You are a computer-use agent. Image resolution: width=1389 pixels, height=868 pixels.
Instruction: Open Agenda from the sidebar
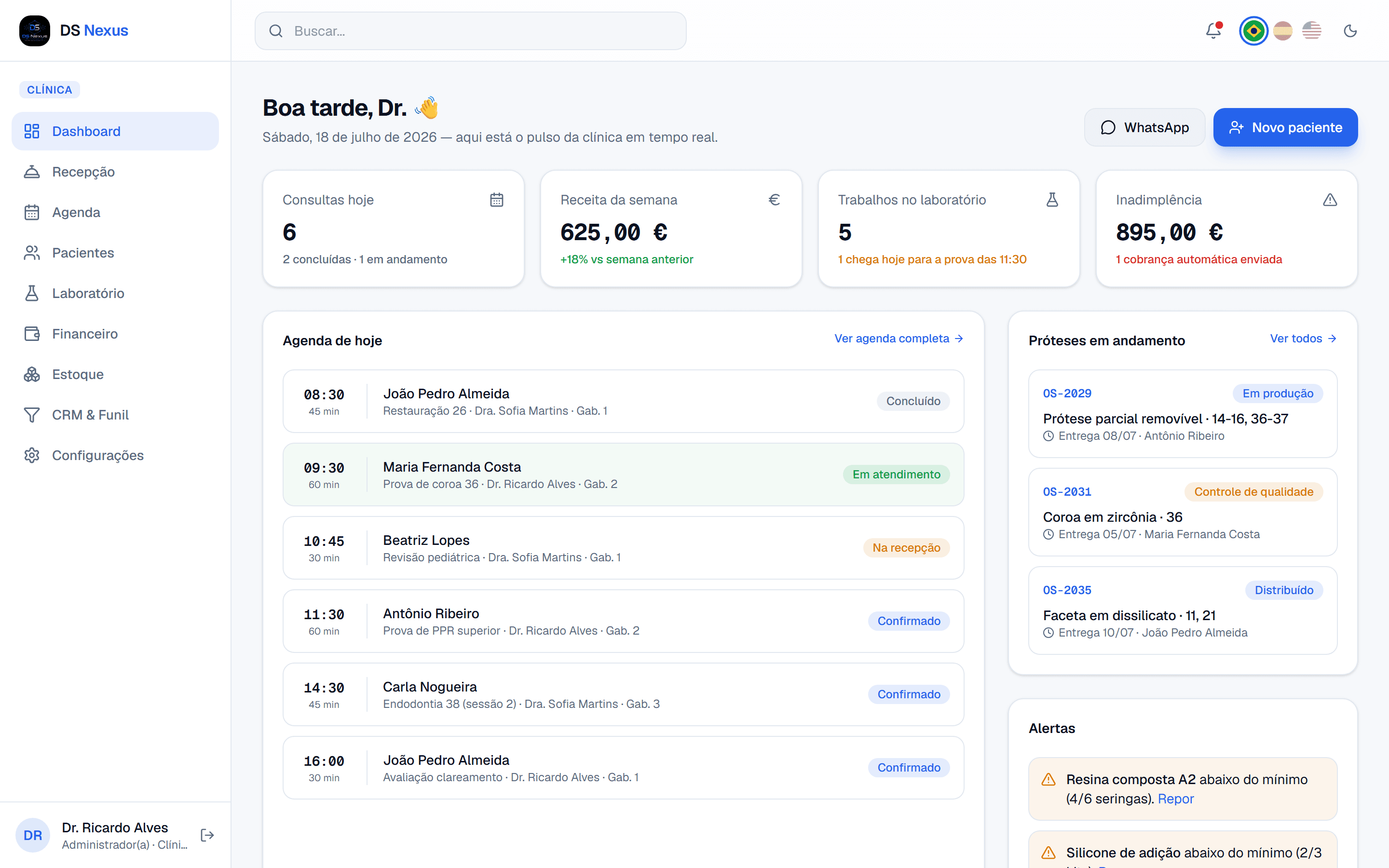115,212
